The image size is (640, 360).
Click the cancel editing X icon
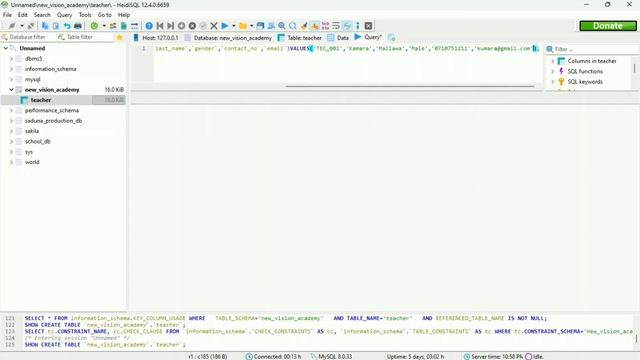pyautogui.click(x=214, y=26)
